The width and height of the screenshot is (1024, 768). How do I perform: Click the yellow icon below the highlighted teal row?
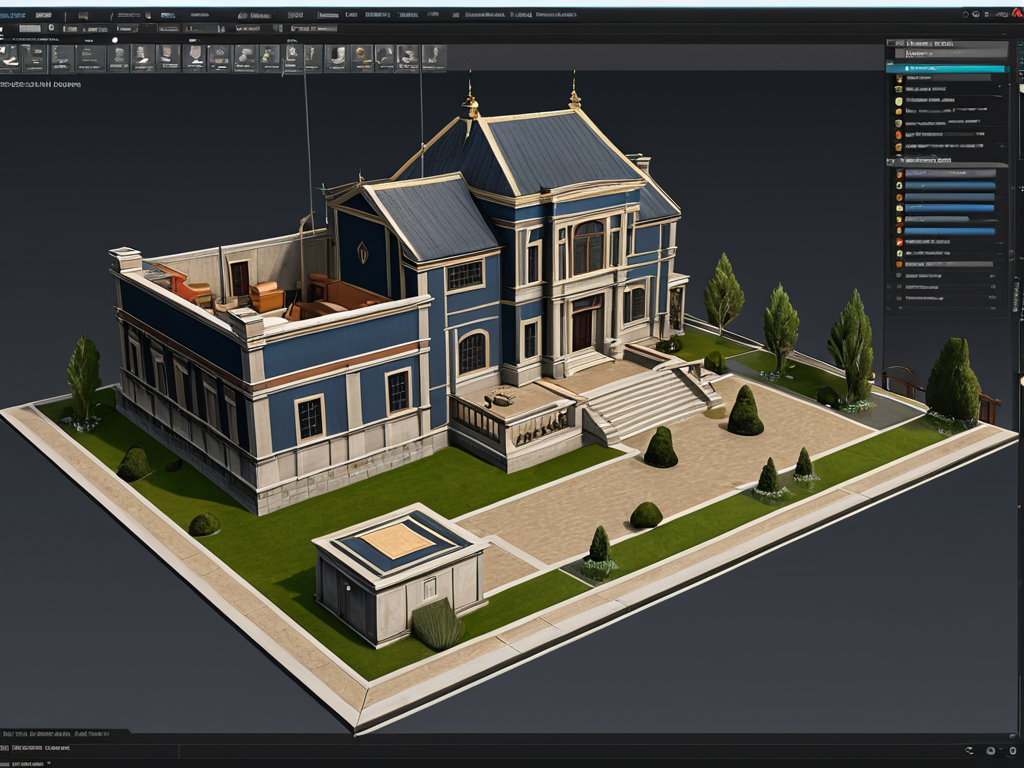pyautogui.click(x=899, y=77)
